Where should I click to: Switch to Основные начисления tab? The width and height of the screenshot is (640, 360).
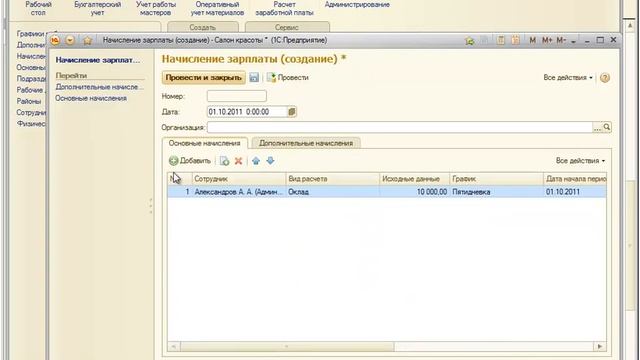click(x=204, y=143)
